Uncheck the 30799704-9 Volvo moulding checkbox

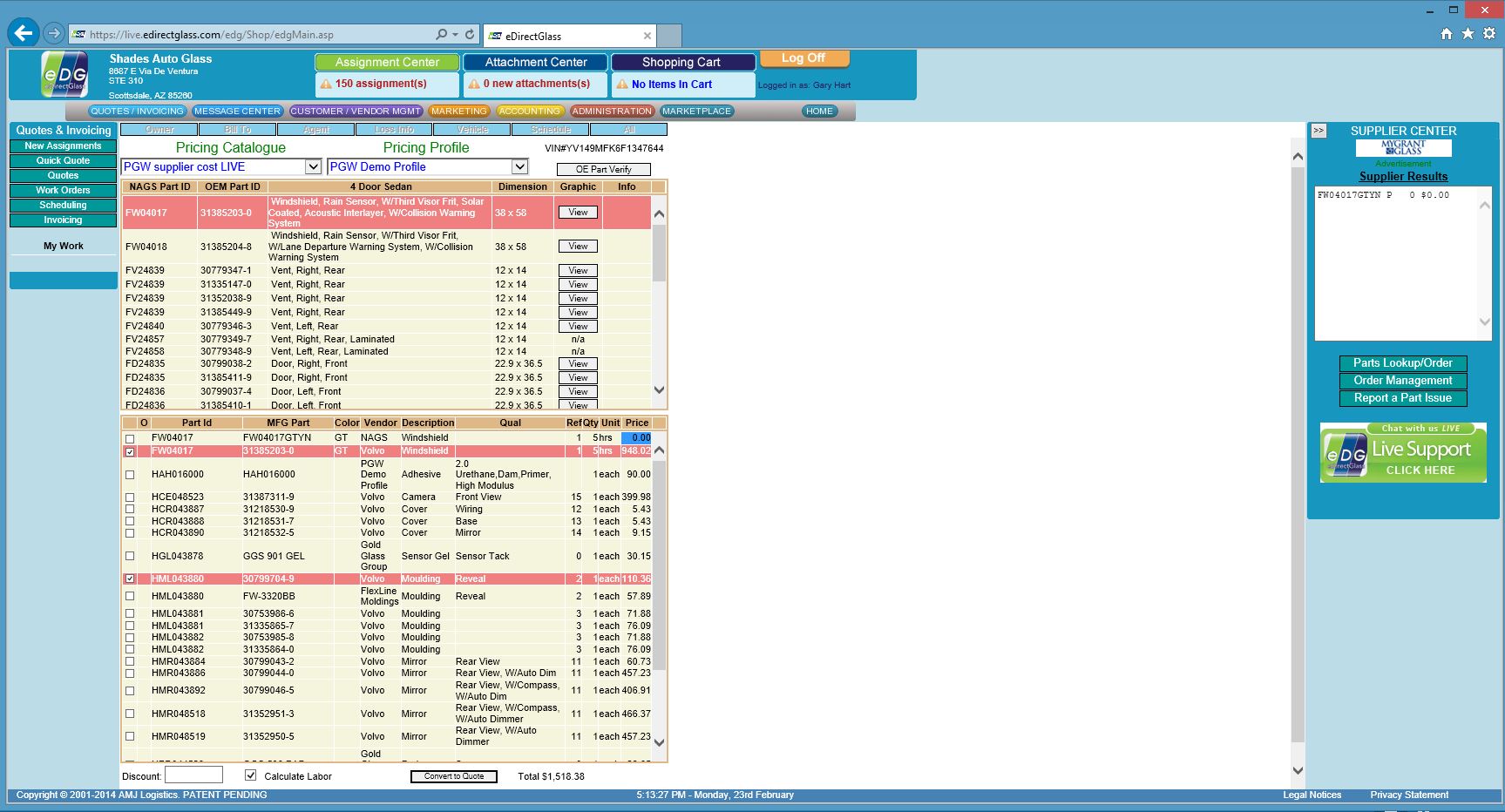tap(130, 579)
